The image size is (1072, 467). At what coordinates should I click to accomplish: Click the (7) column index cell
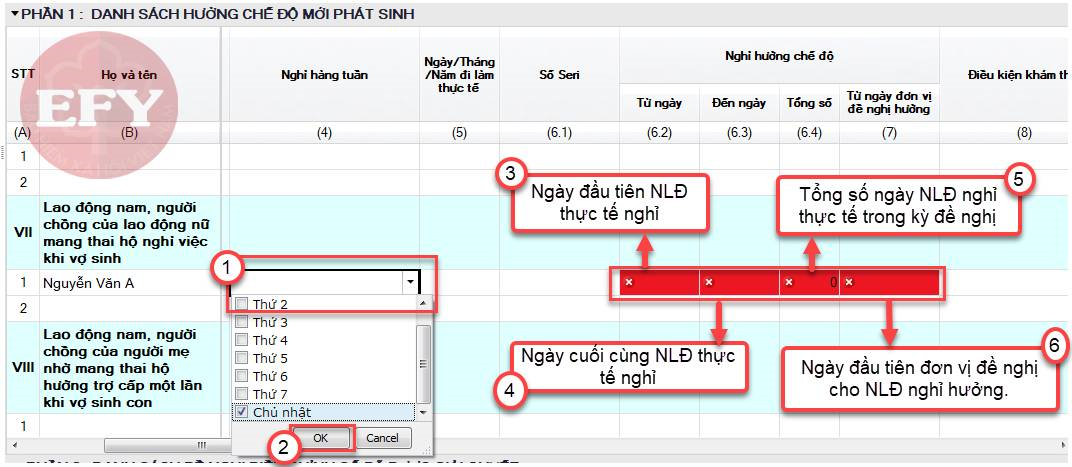click(889, 133)
